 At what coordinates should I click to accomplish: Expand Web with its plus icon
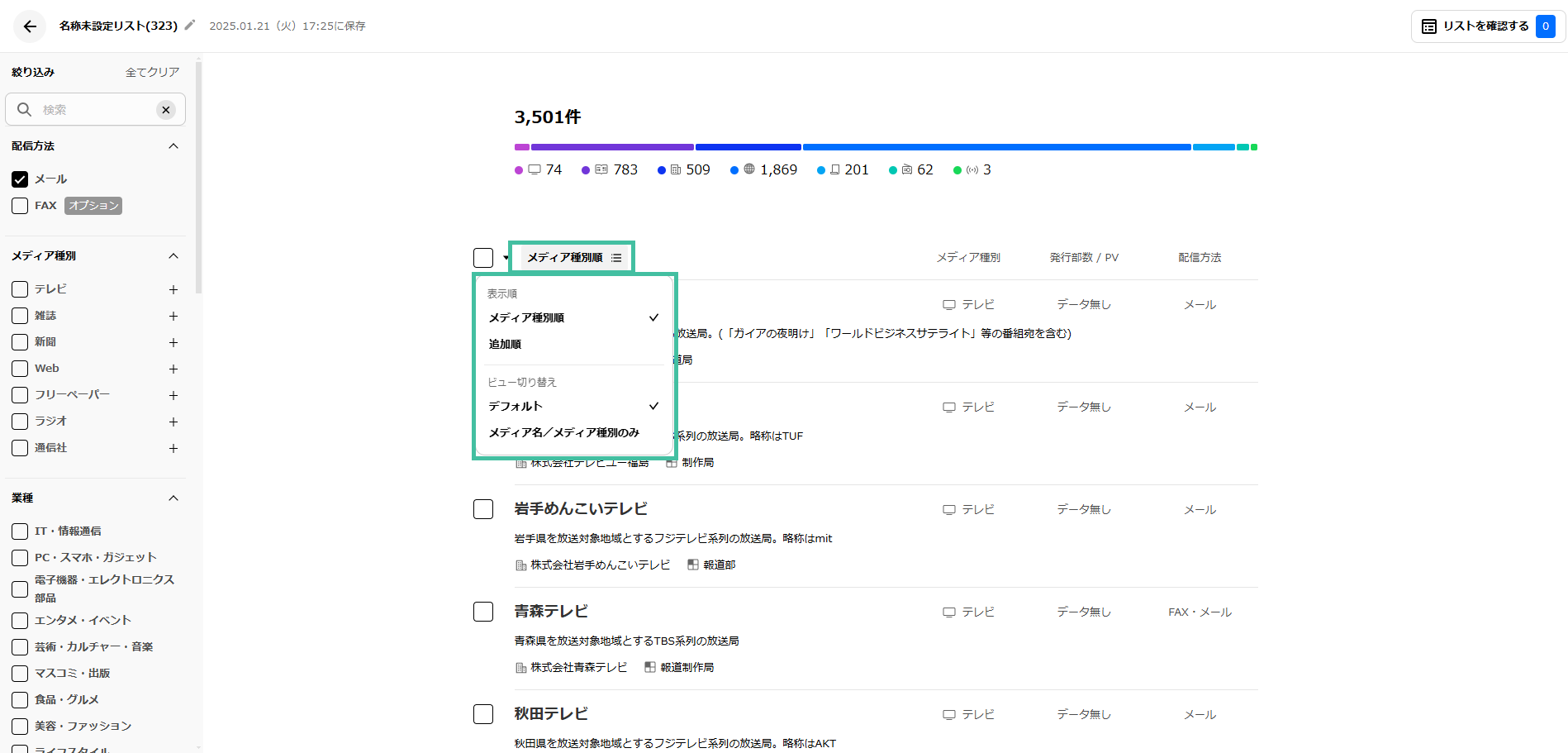(x=173, y=369)
